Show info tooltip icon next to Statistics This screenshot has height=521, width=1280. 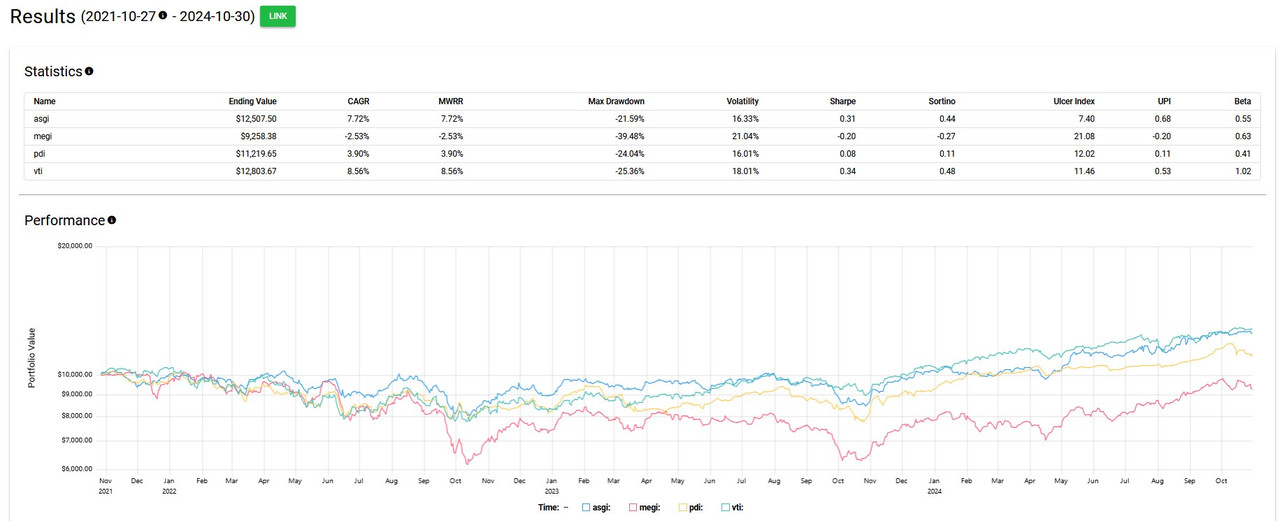click(x=89, y=71)
